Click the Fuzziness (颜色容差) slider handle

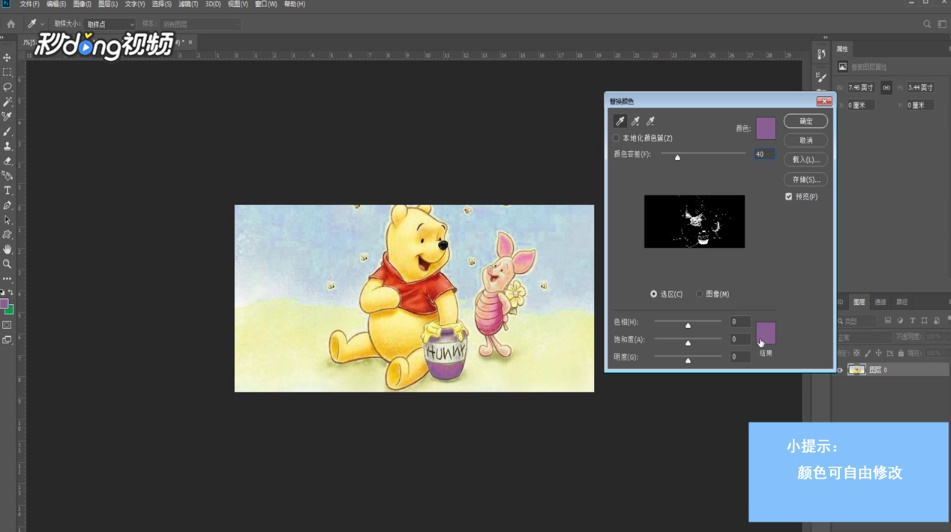click(677, 157)
